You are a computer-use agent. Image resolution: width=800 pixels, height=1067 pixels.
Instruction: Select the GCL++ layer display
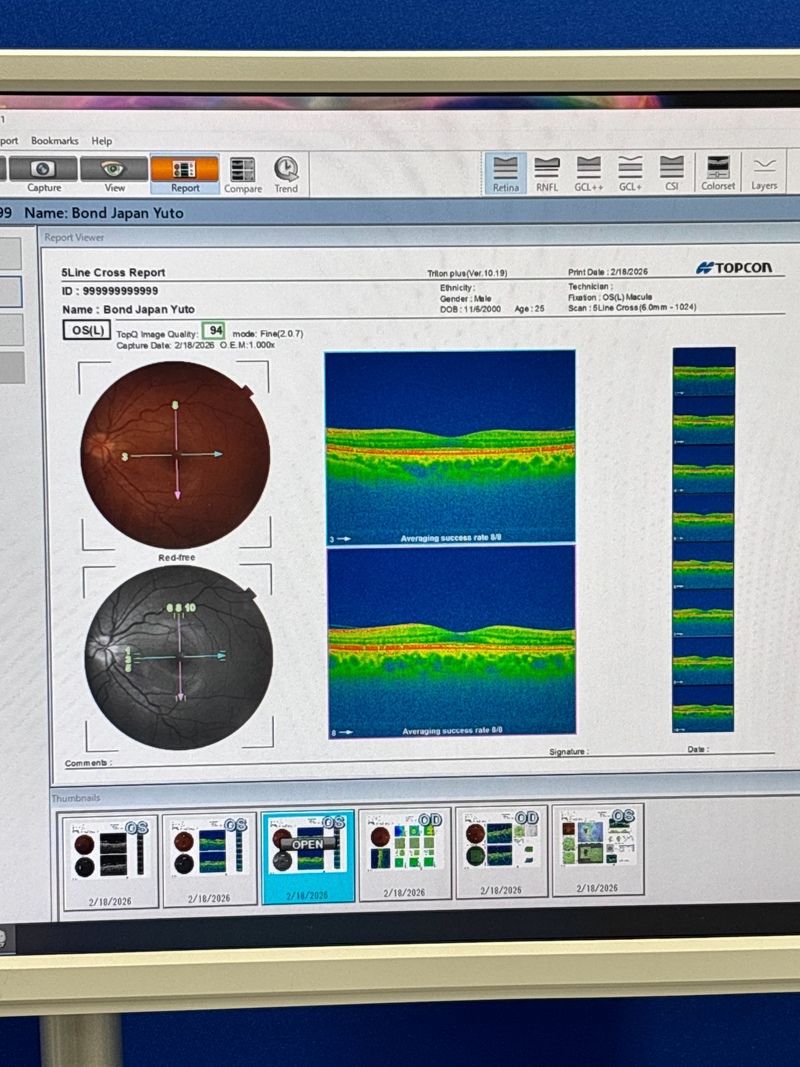(x=589, y=173)
